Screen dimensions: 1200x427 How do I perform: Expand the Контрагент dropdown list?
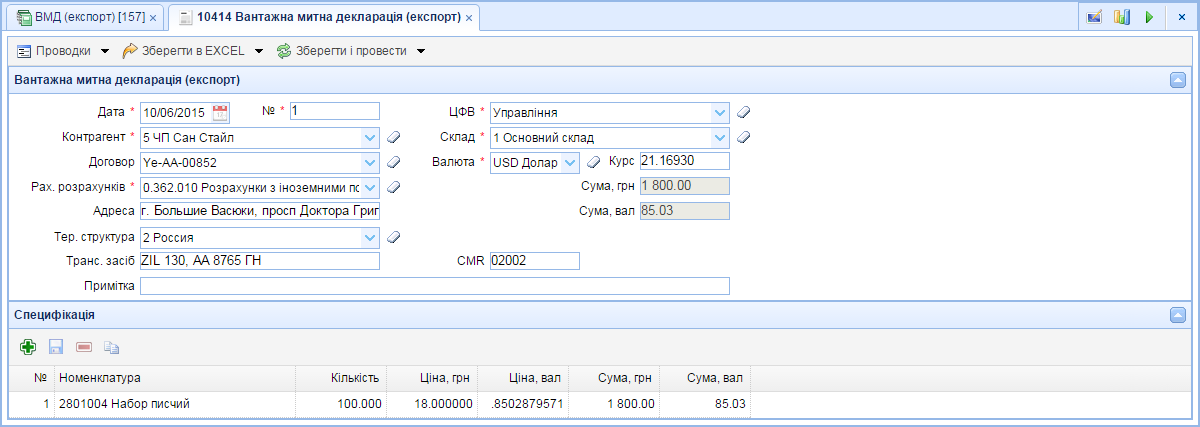coord(370,137)
